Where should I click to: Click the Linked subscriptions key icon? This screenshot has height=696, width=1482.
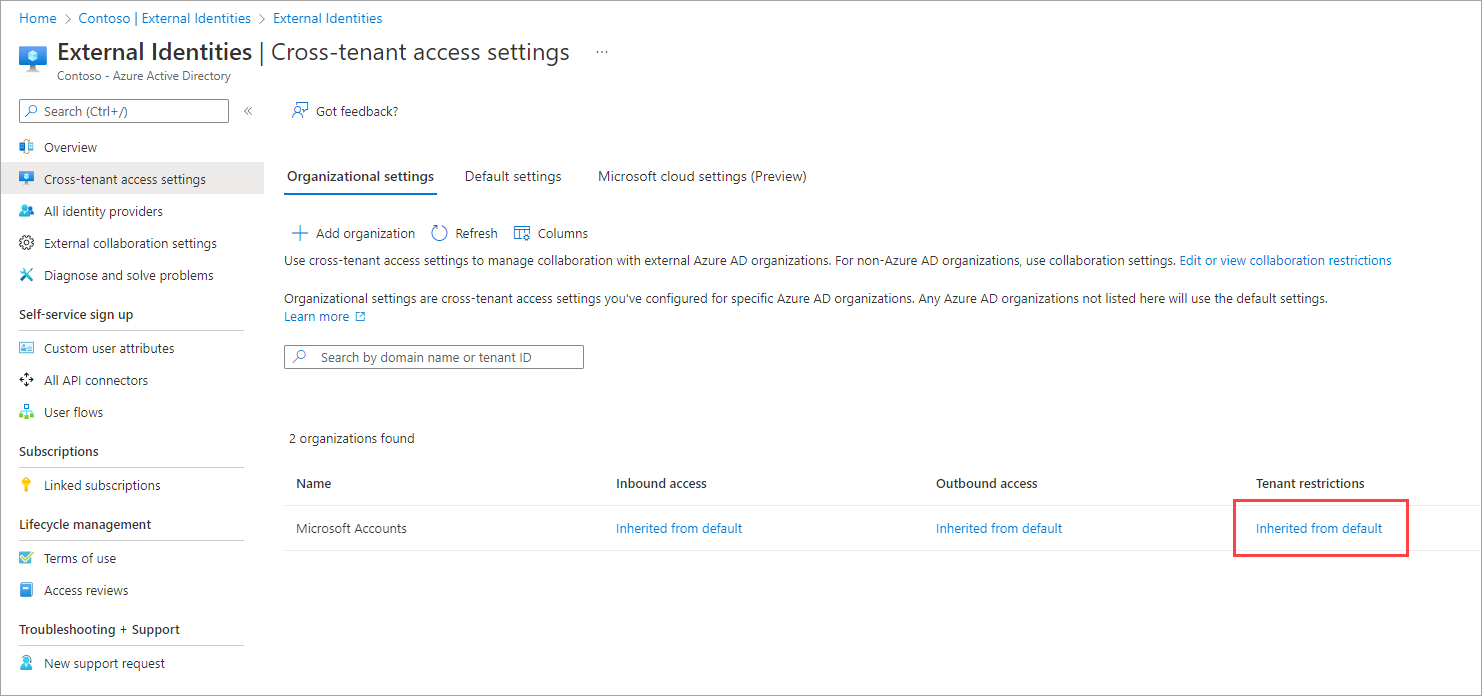click(27, 485)
